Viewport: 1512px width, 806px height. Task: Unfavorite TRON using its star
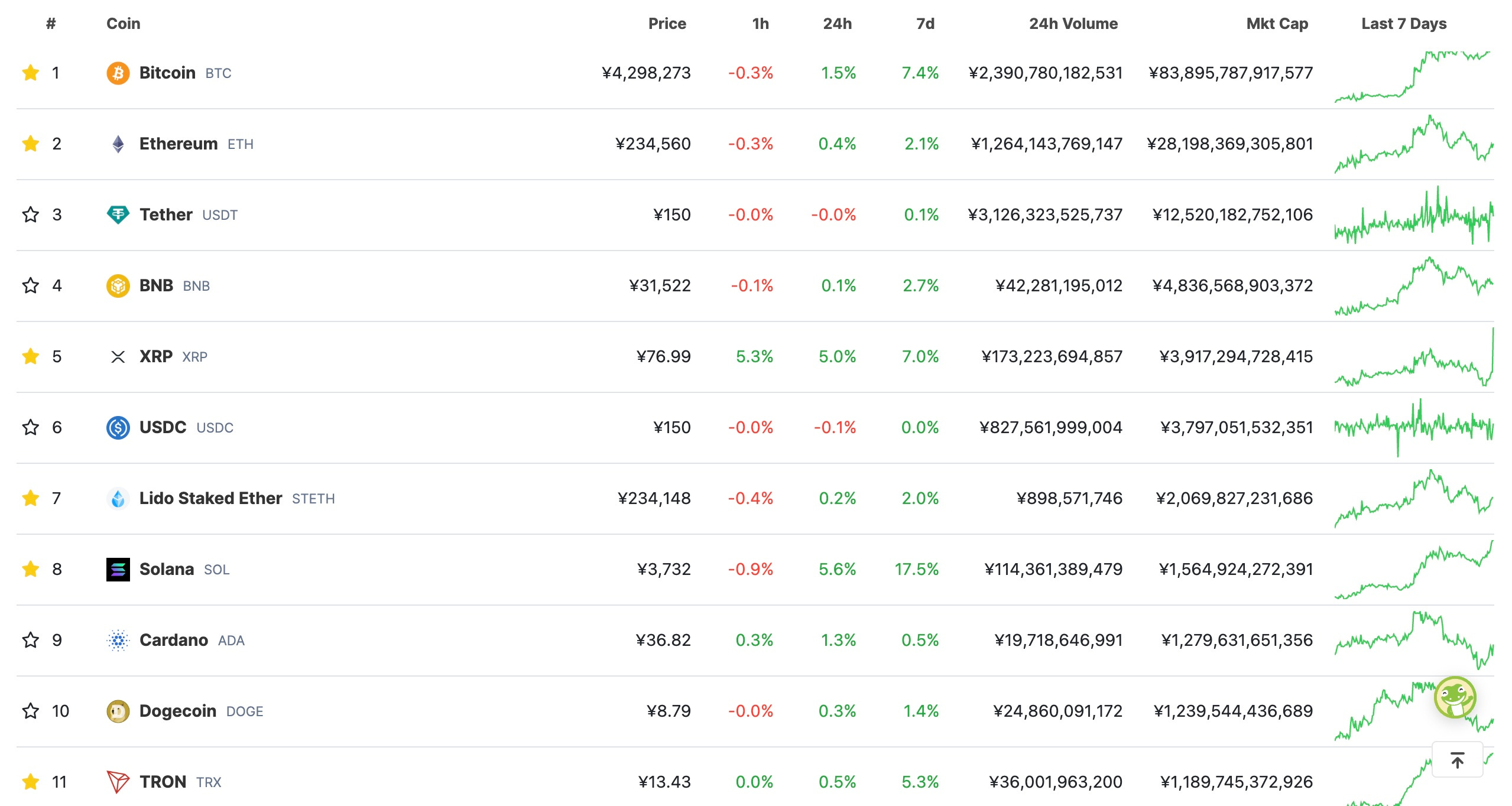tap(31, 782)
